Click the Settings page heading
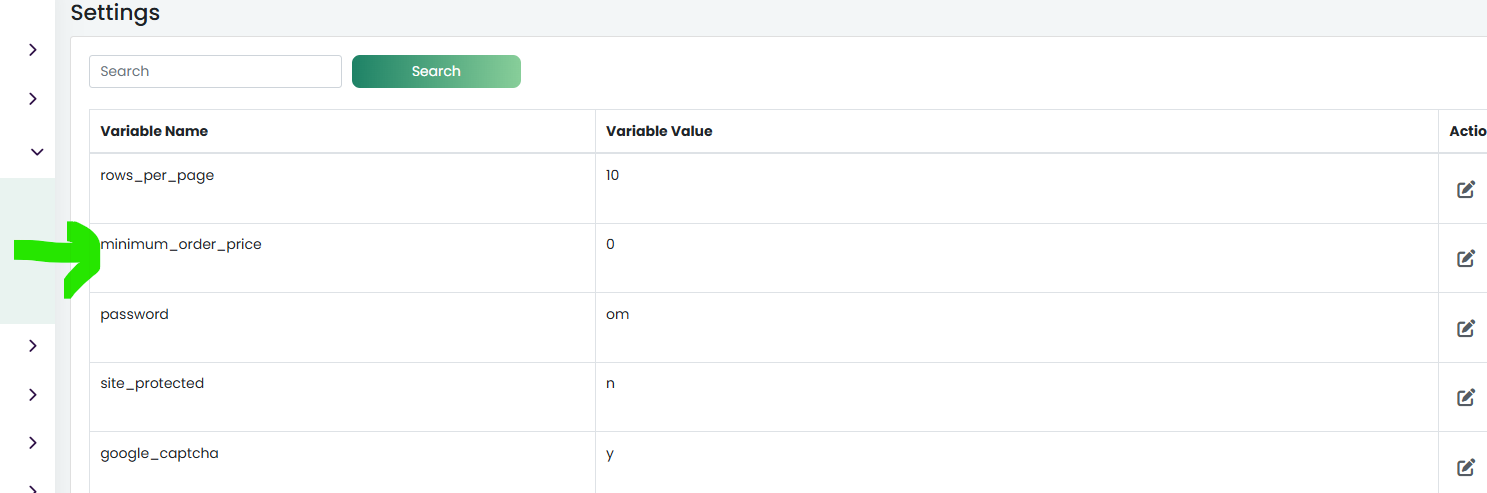Viewport: 1487px width, 493px height. [x=115, y=13]
